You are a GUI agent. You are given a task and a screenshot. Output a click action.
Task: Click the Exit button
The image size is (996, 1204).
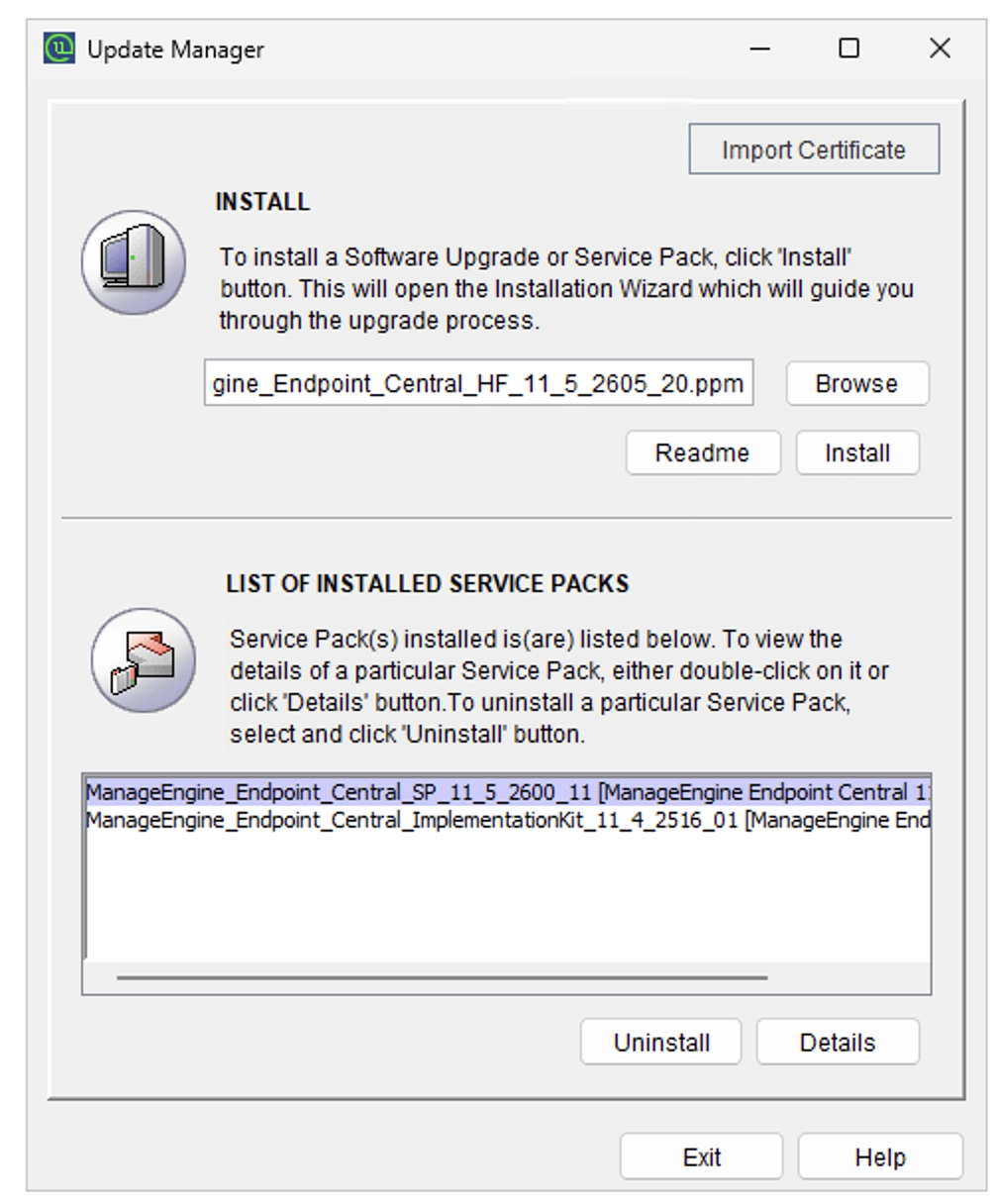[x=701, y=1156]
